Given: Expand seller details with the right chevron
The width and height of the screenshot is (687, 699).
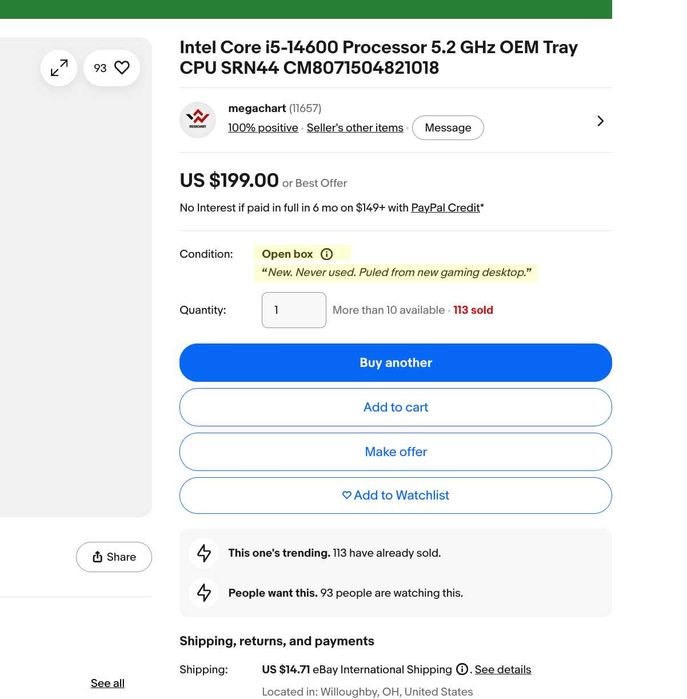Looking at the screenshot, I should pos(601,121).
